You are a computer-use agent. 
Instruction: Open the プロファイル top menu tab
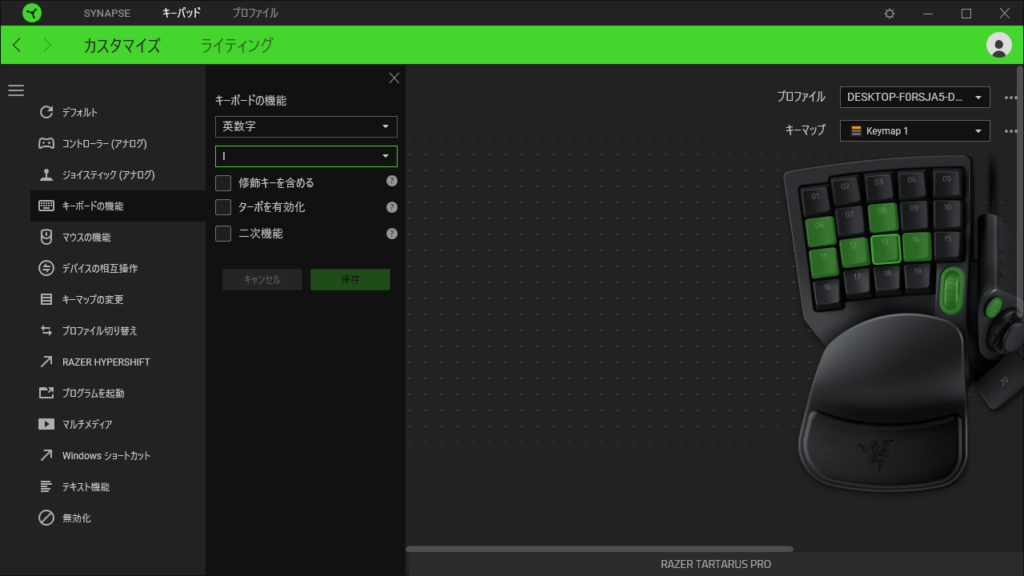click(x=255, y=13)
